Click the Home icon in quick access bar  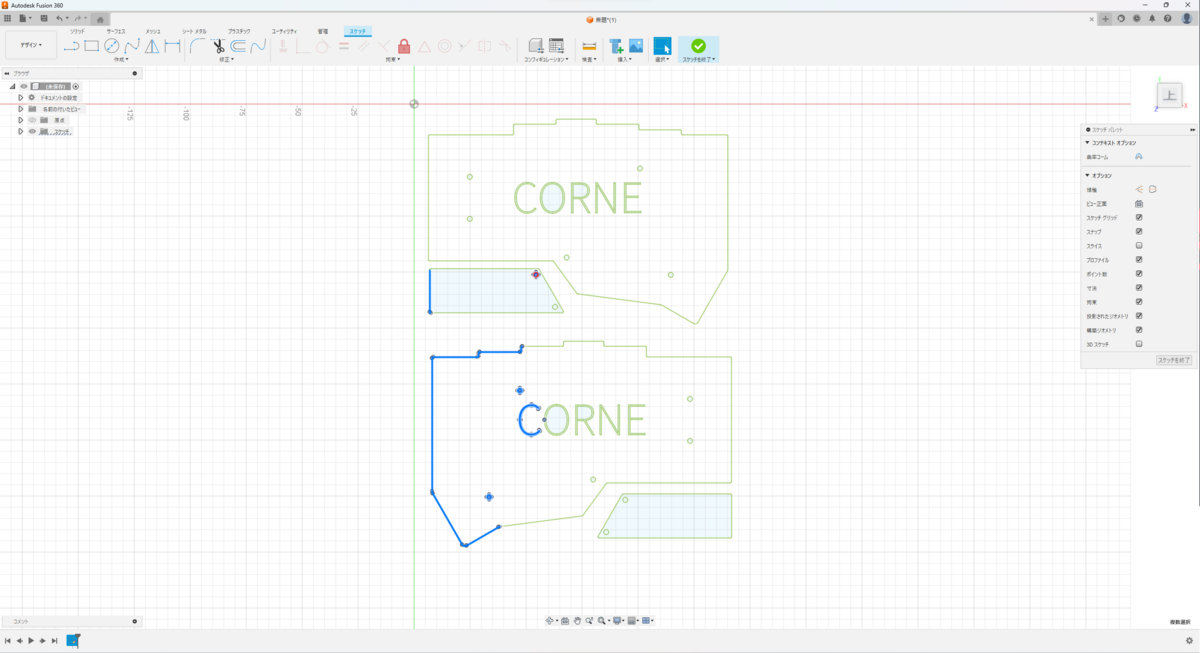pos(100,19)
